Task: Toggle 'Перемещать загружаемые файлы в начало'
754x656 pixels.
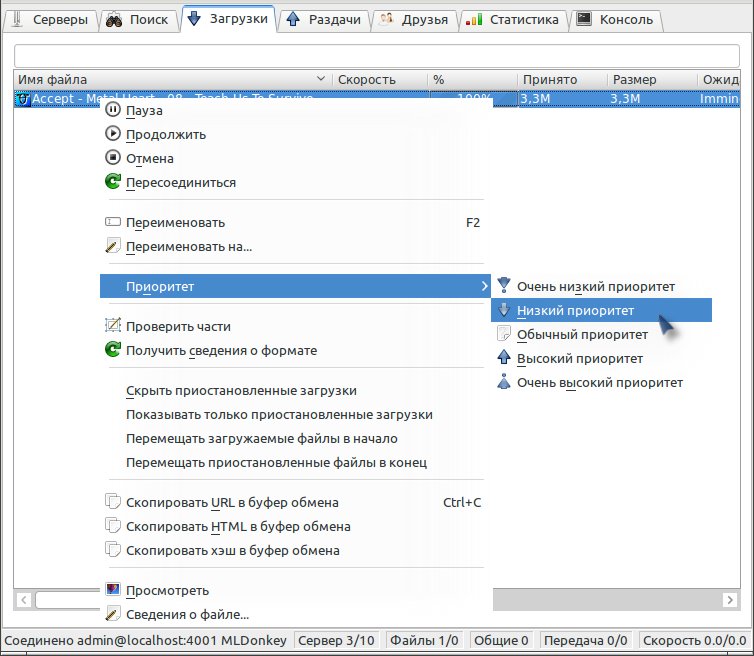Action: pos(295,438)
